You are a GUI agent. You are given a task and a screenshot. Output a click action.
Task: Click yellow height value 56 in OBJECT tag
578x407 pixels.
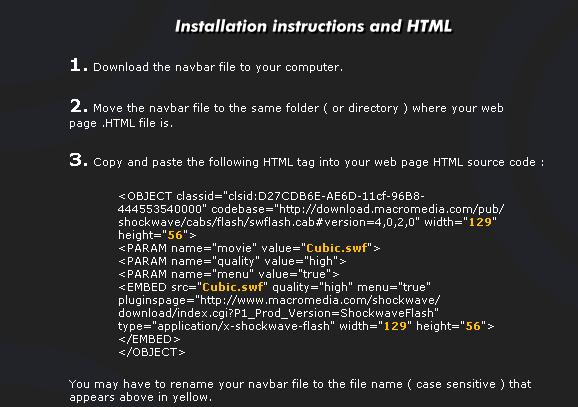[x=175, y=235]
